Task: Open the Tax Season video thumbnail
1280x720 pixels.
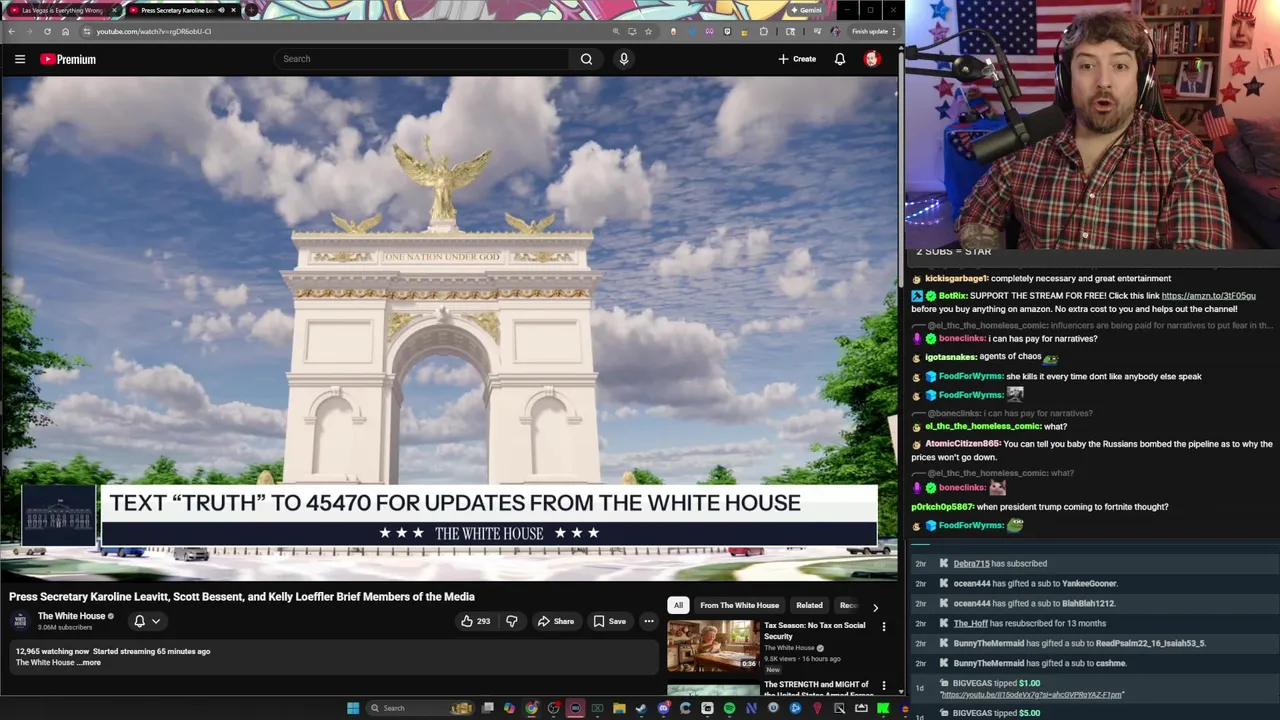Action: pyautogui.click(x=713, y=645)
